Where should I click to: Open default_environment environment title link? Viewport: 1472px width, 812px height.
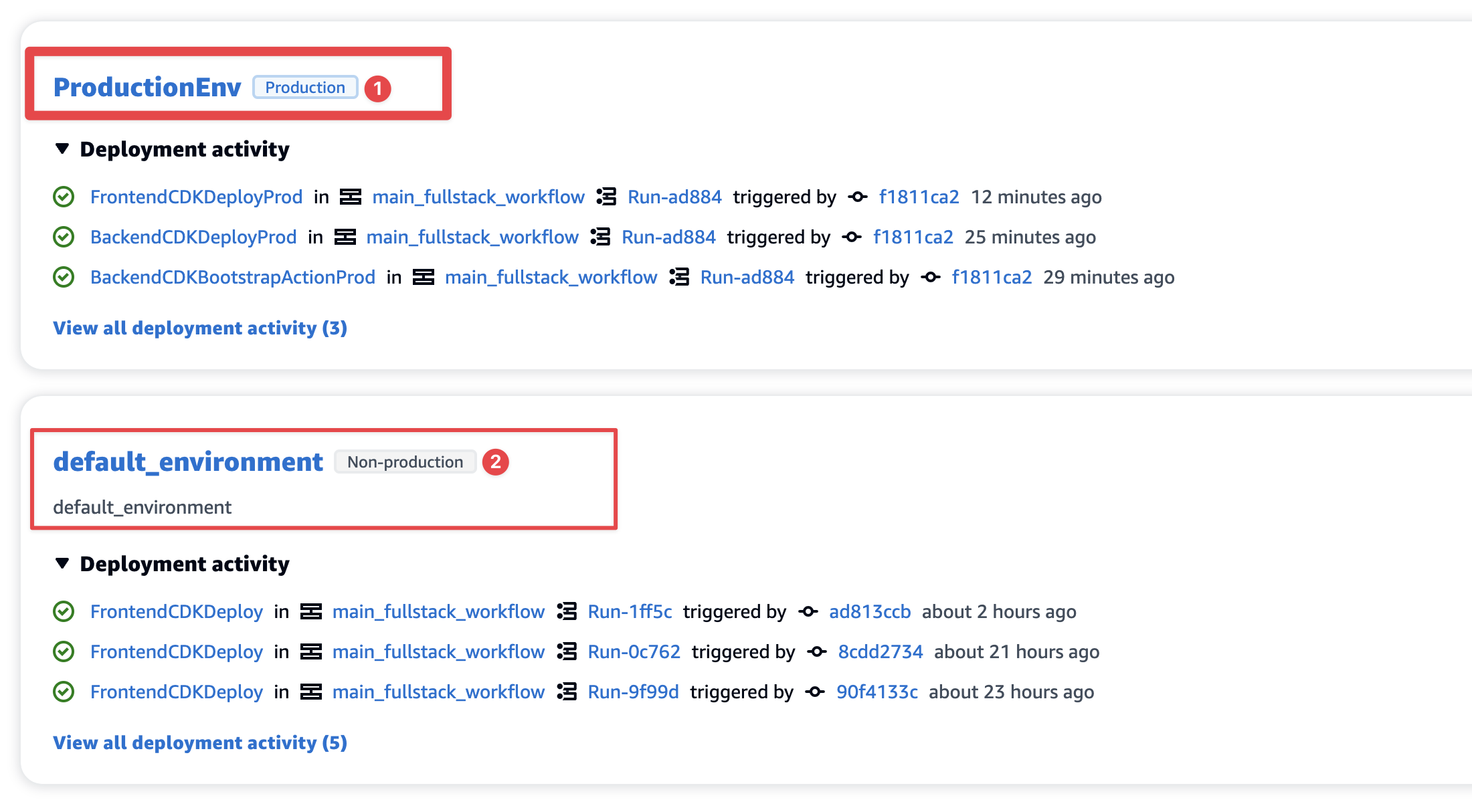pos(188,462)
